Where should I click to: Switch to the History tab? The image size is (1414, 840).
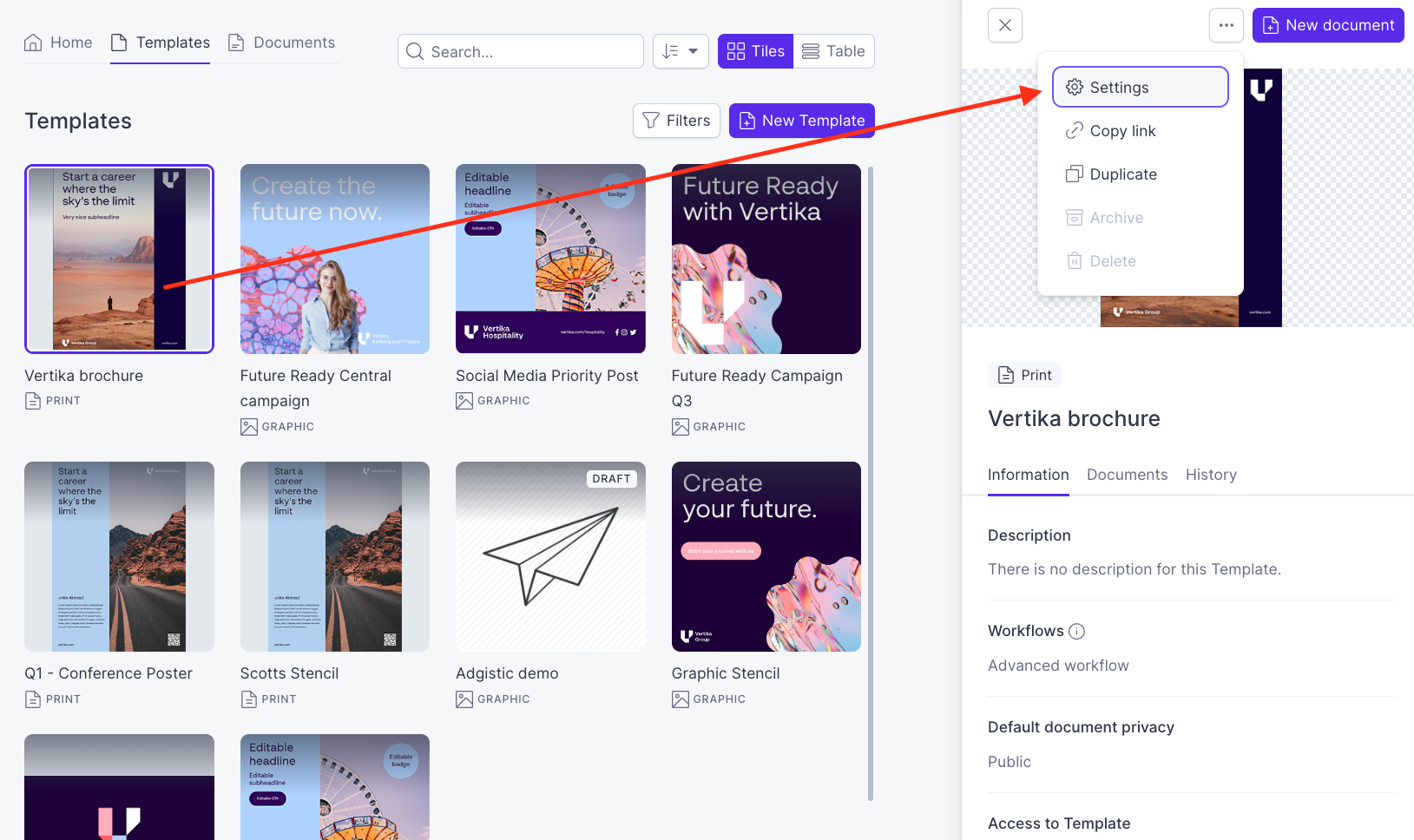tap(1211, 475)
